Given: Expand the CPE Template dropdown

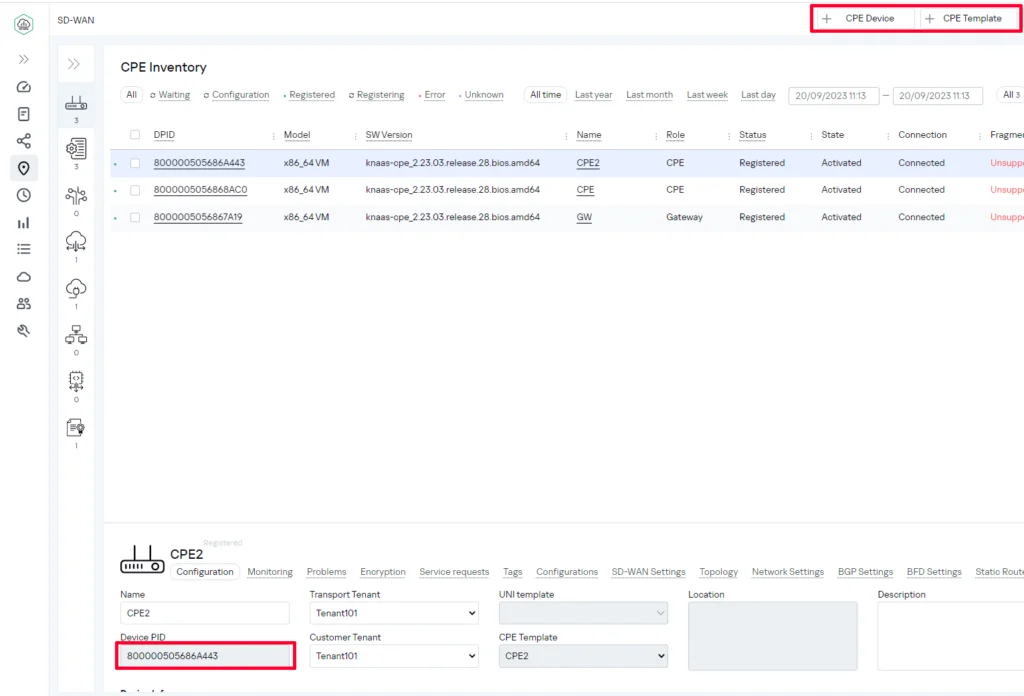Looking at the screenshot, I should [x=582, y=656].
